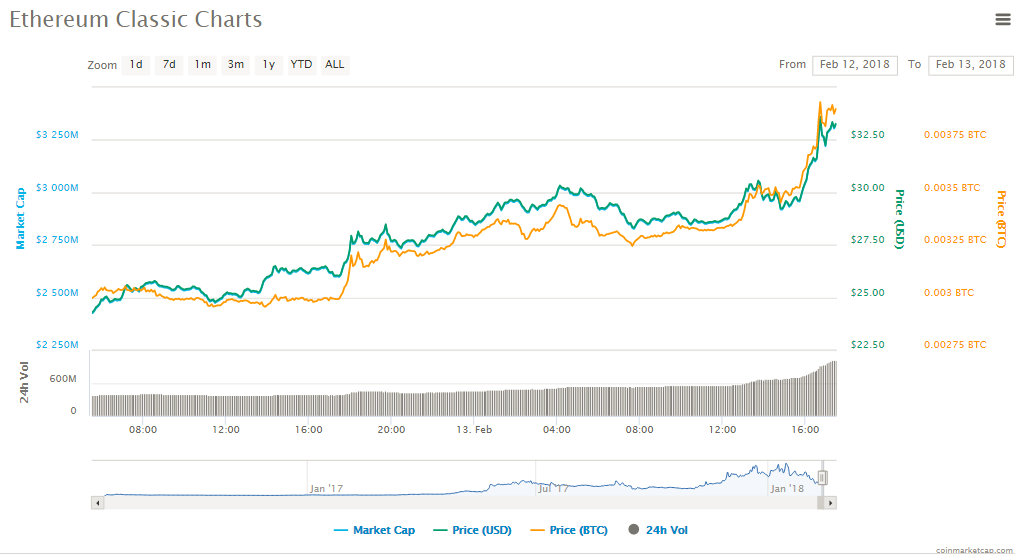Click the 0.00325 BTC axis label

pos(955,239)
